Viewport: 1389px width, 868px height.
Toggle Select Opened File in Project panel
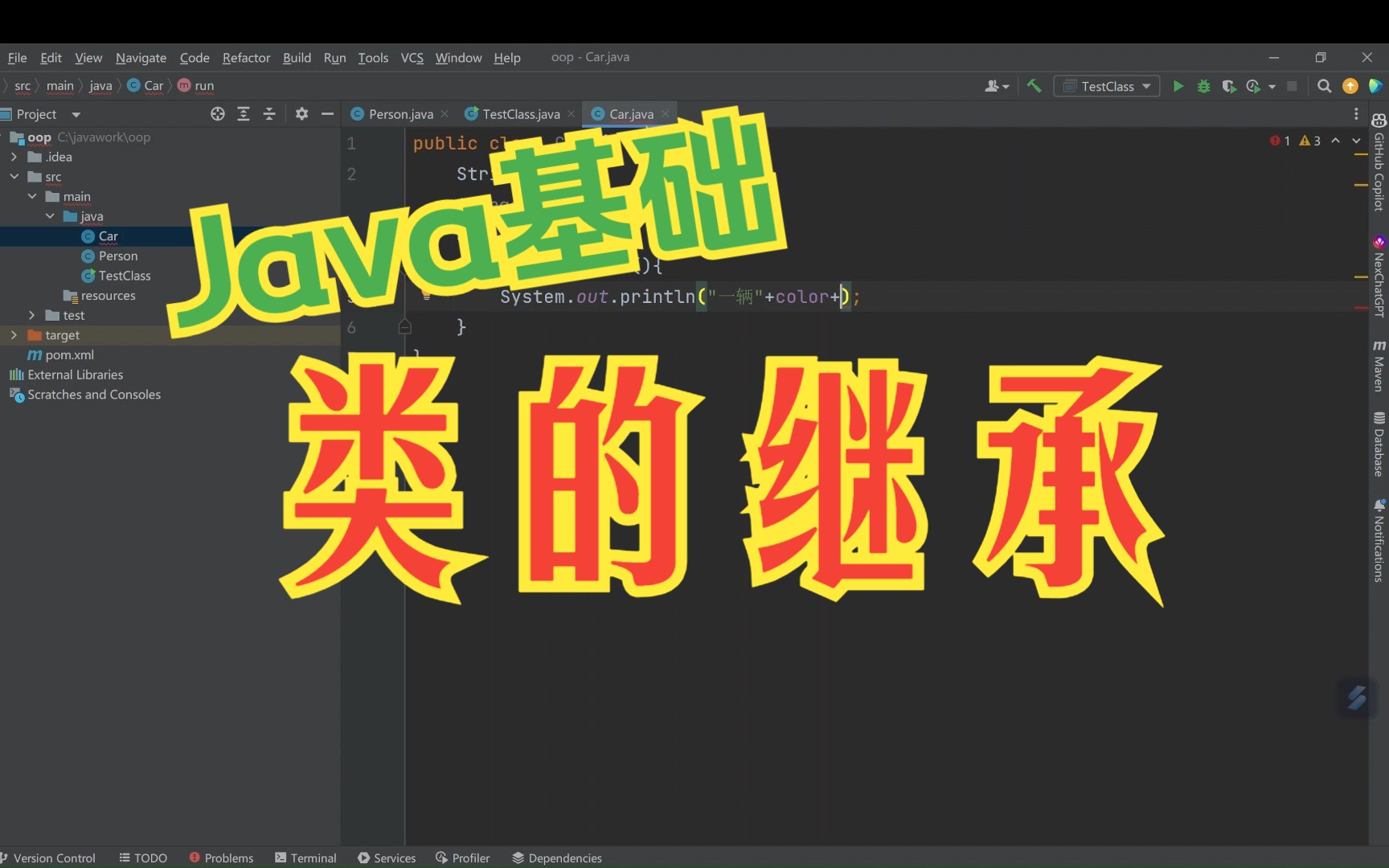pyautogui.click(x=217, y=114)
